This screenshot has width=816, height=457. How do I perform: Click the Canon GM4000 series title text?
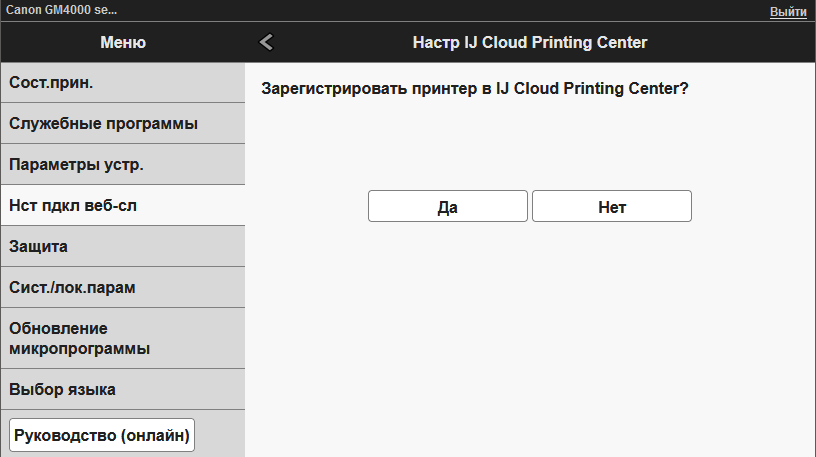click(60, 11)
